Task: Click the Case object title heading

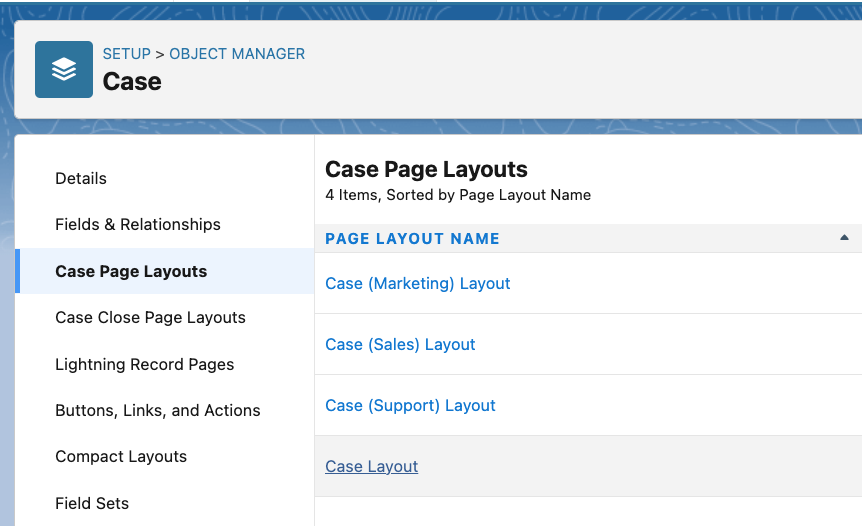Action: [132, 82]
